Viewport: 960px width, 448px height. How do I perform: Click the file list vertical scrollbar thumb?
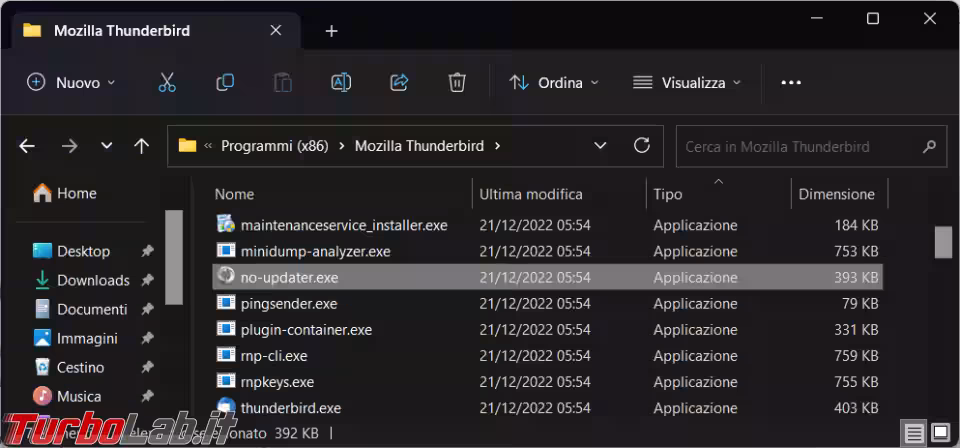pyautogui.click(x=943, y=242)
